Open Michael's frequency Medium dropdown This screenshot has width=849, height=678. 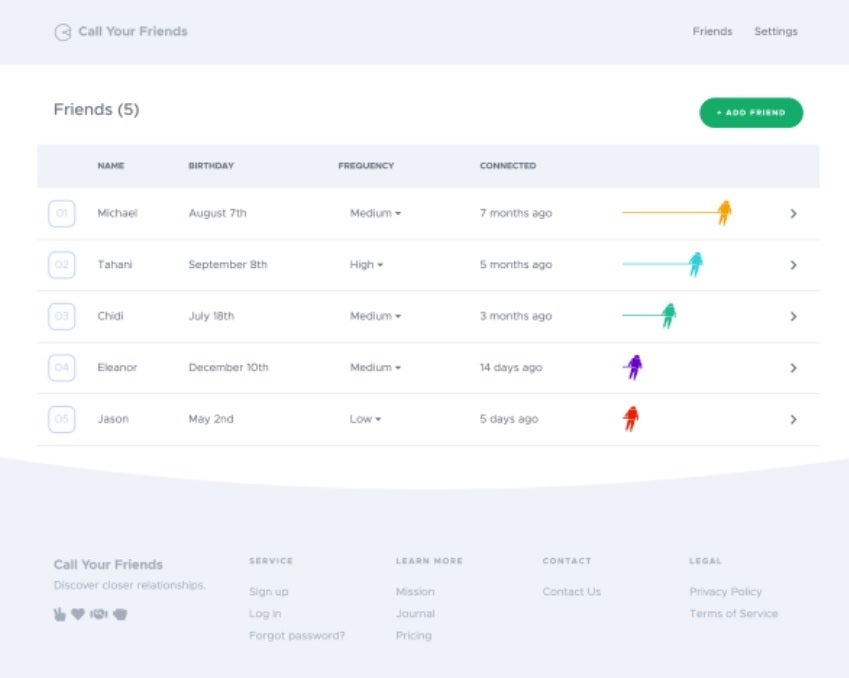[x=375, y=213]
